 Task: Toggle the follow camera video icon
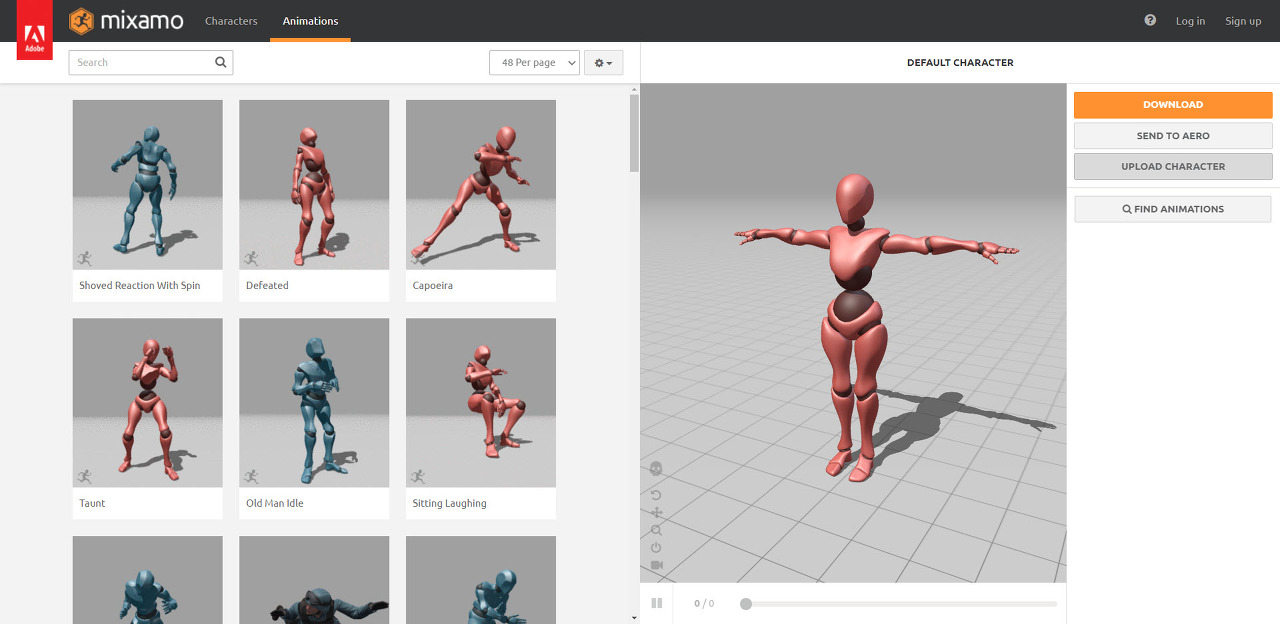(657, 565)
